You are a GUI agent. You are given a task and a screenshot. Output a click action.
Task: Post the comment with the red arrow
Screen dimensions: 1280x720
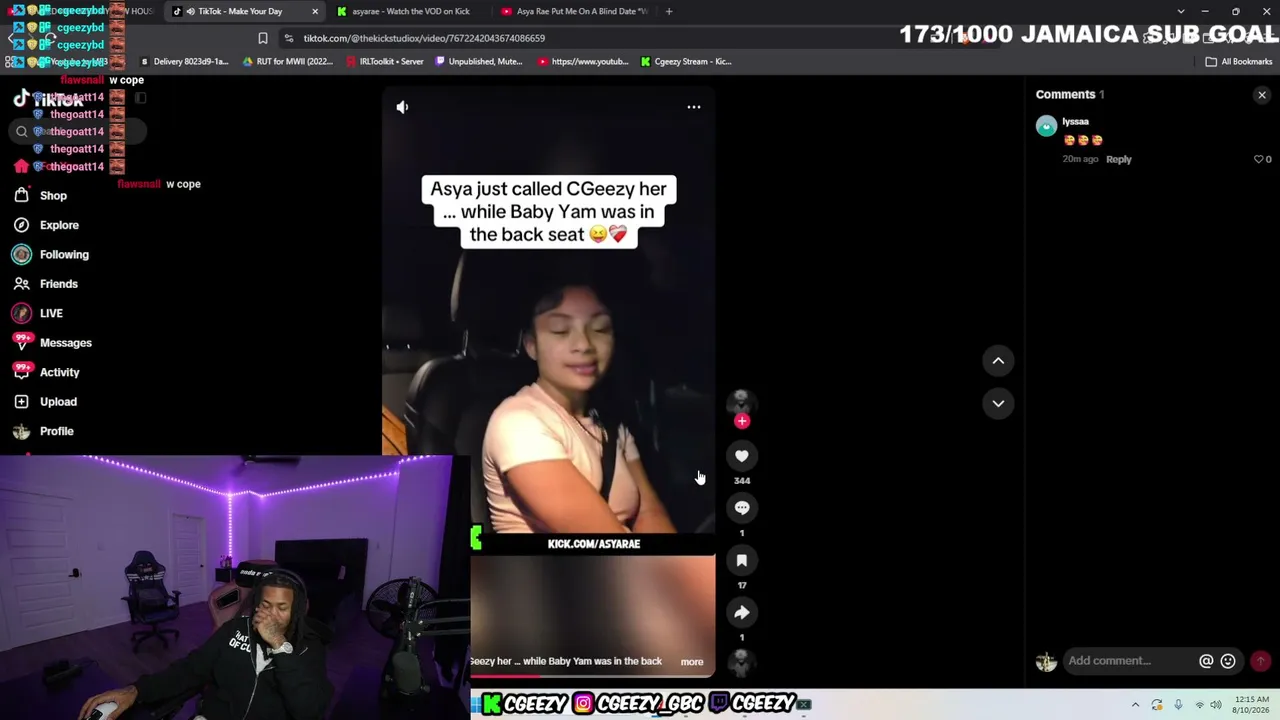tap(1261, 661)
